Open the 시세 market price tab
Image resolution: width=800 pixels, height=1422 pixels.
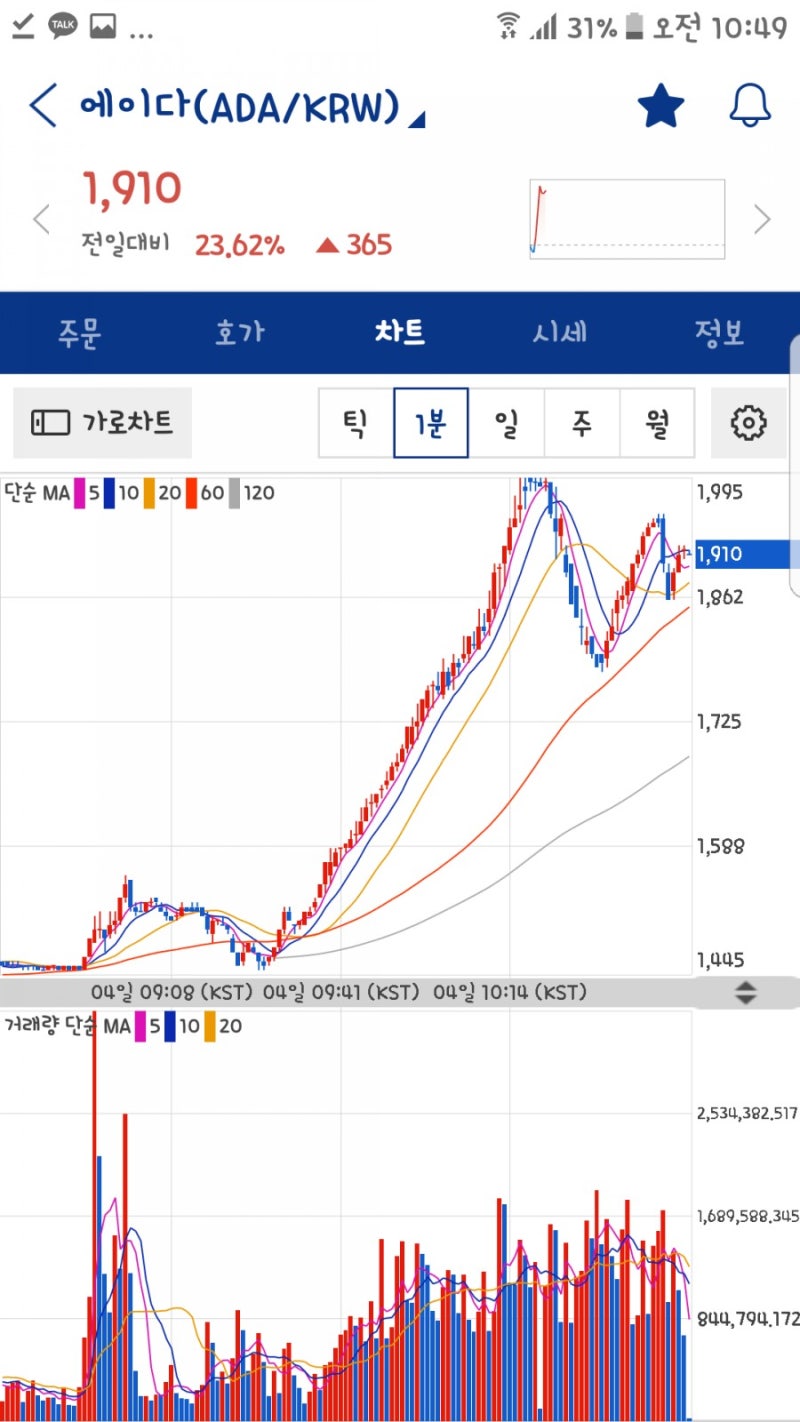pos(560,333)
